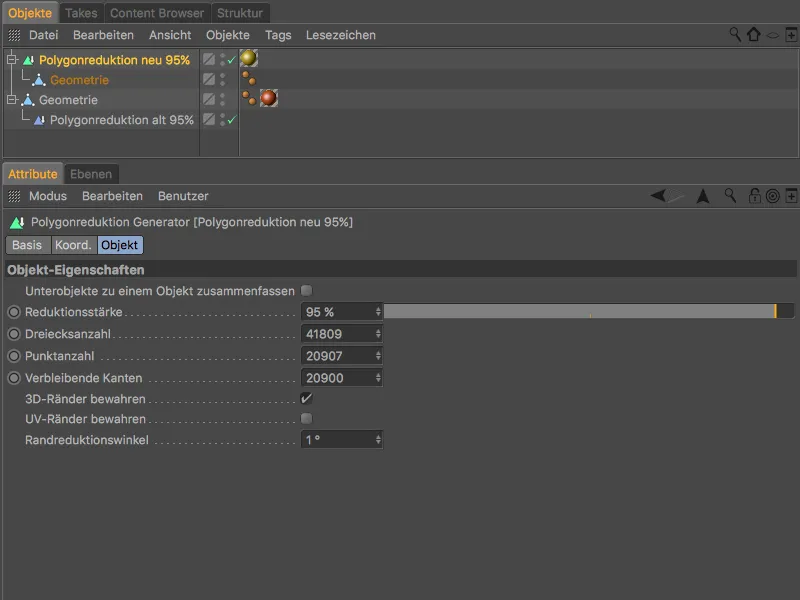Click the Object Manager grip handle icon
Image resolution: width=800 pixels, height=600 pixels.
pyautogui.click(x=14, y=35)
